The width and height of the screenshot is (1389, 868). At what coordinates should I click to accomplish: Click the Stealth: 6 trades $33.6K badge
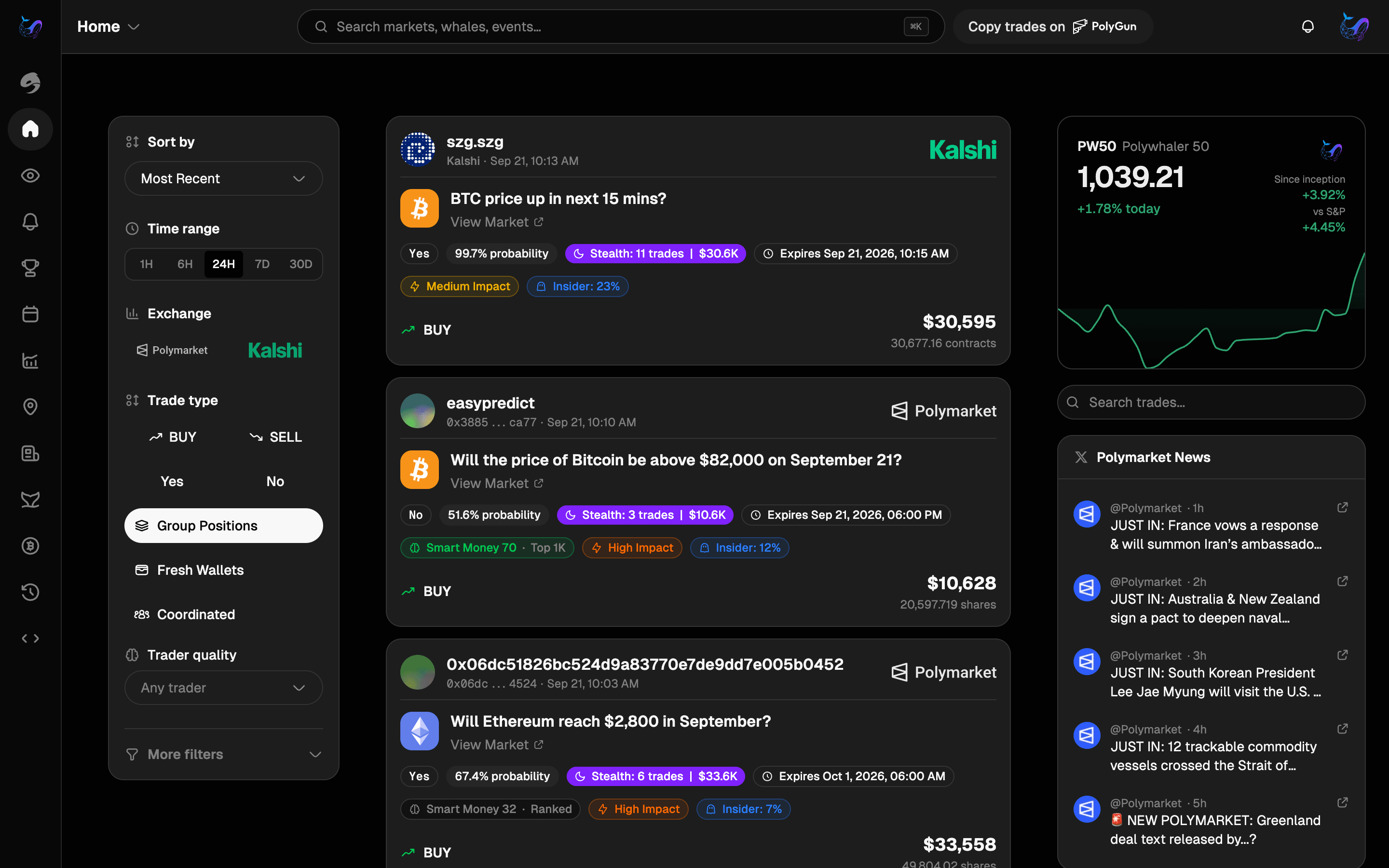coord(656,776)
